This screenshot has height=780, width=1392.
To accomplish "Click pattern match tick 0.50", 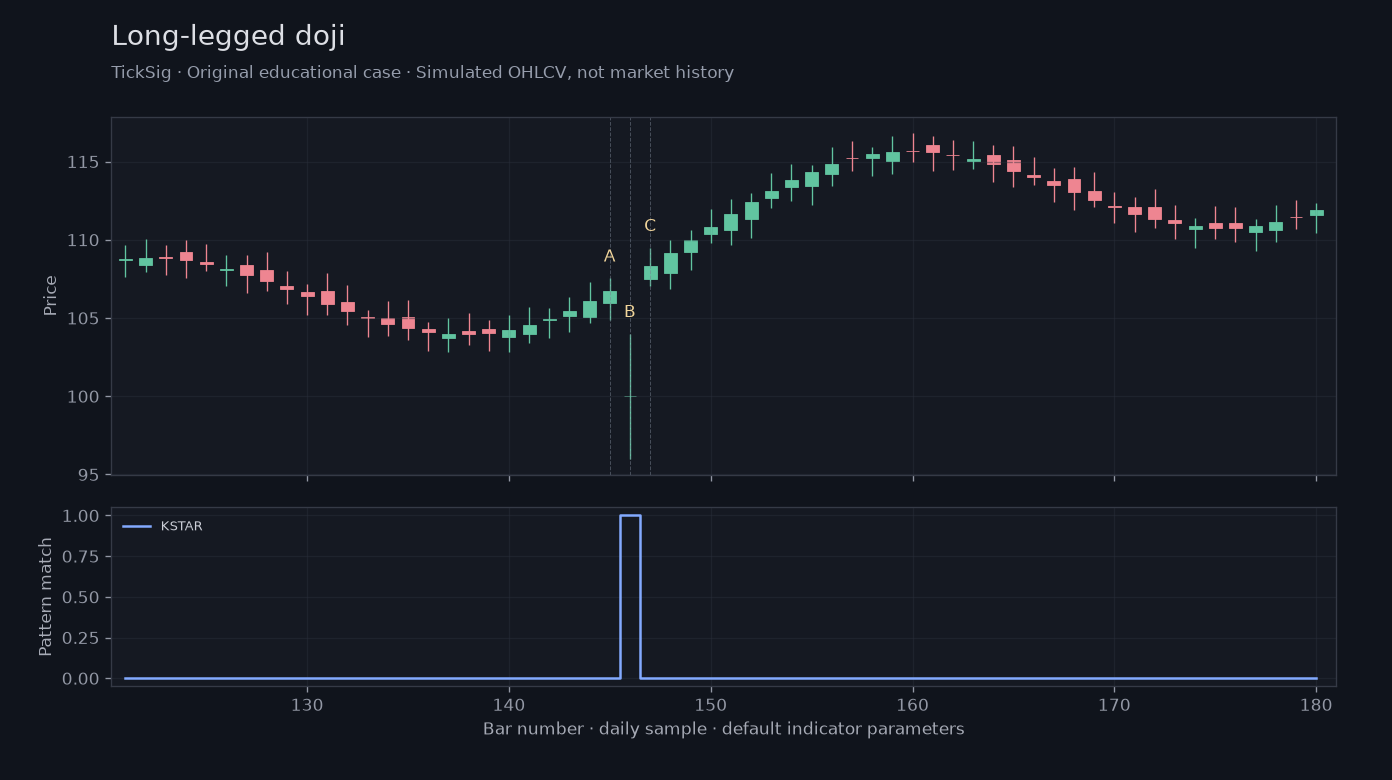I will click(81, 597).
